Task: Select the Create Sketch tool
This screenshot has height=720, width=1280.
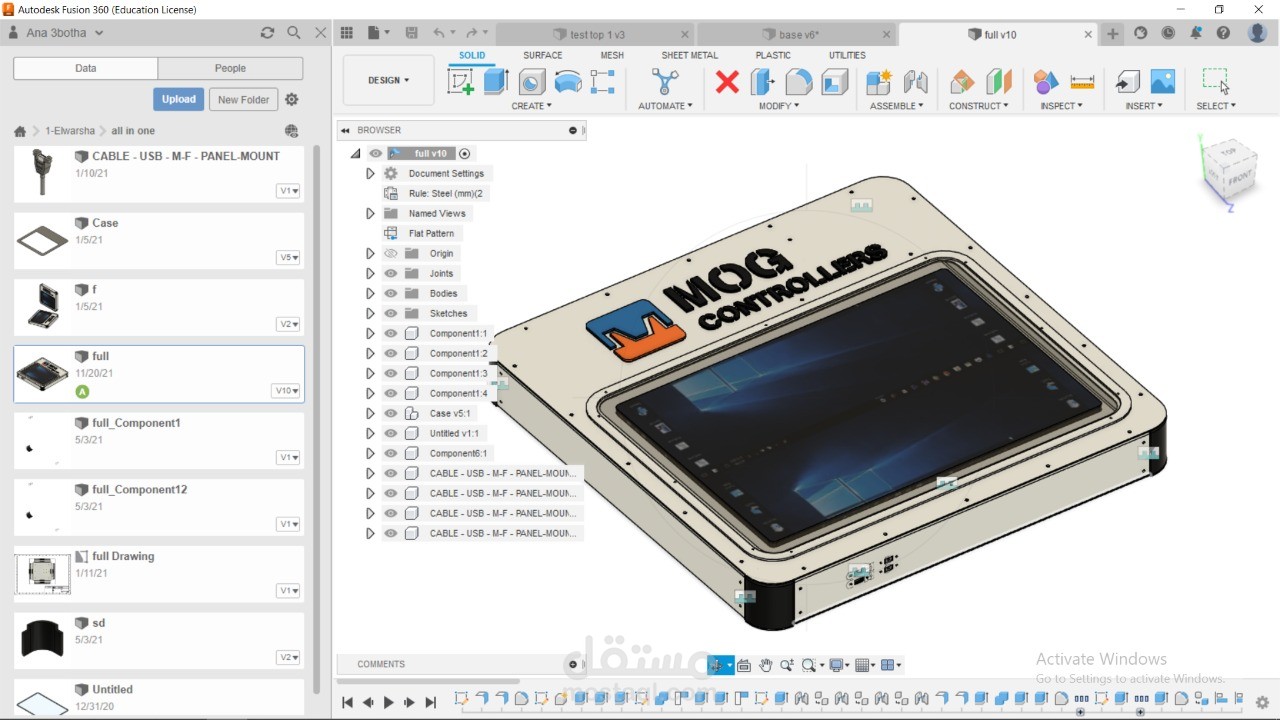Action: pos(461,82)
